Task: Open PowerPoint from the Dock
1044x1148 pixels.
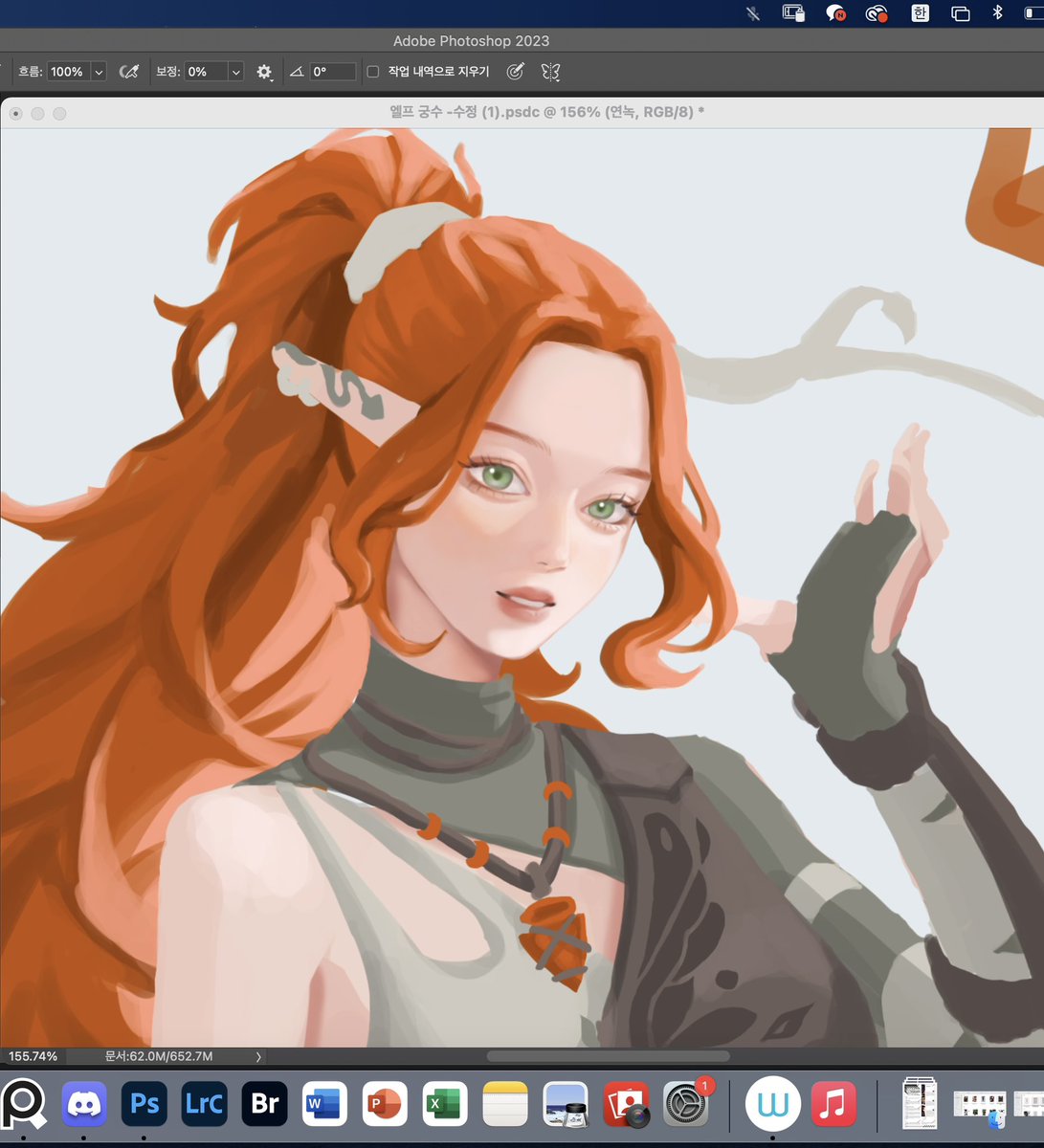Action: [386, 1103]
